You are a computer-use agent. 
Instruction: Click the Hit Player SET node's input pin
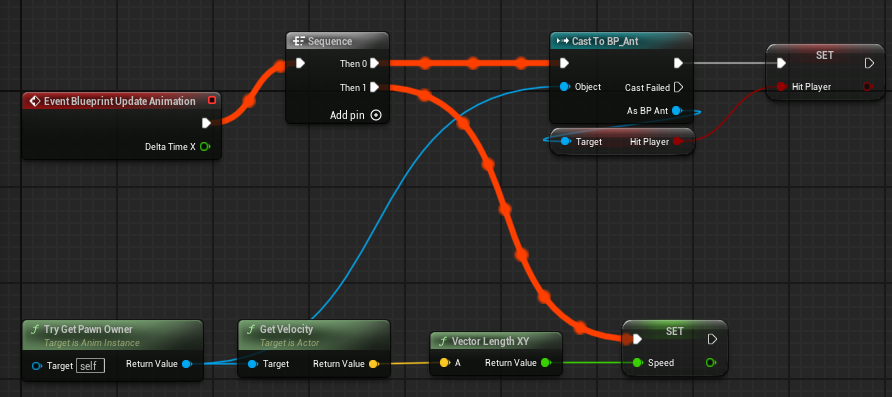(782, 86)
